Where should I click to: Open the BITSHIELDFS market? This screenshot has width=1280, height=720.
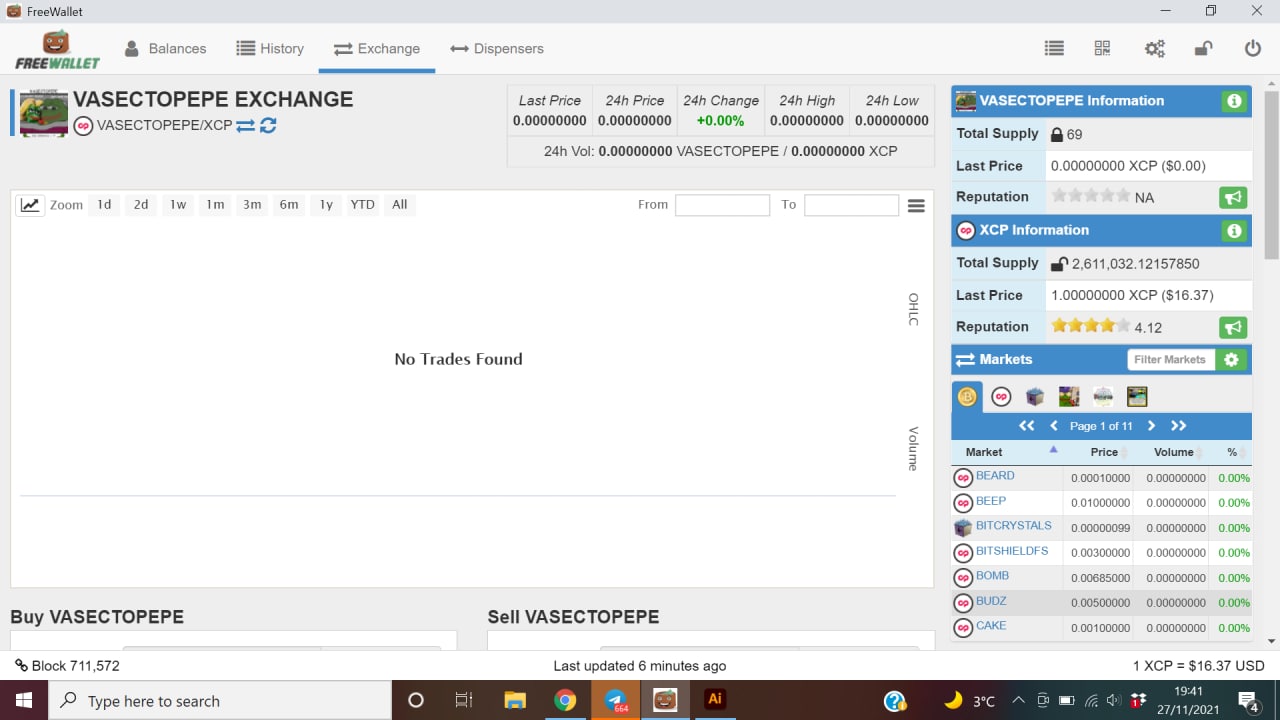pyautogui.click(x=1012, y=551)
